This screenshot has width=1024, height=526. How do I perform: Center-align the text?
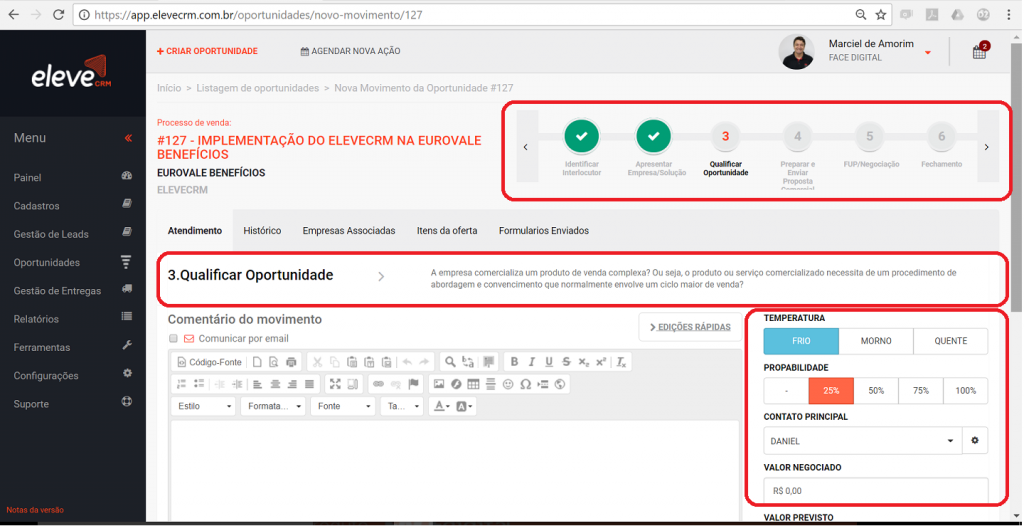(275, 384)
